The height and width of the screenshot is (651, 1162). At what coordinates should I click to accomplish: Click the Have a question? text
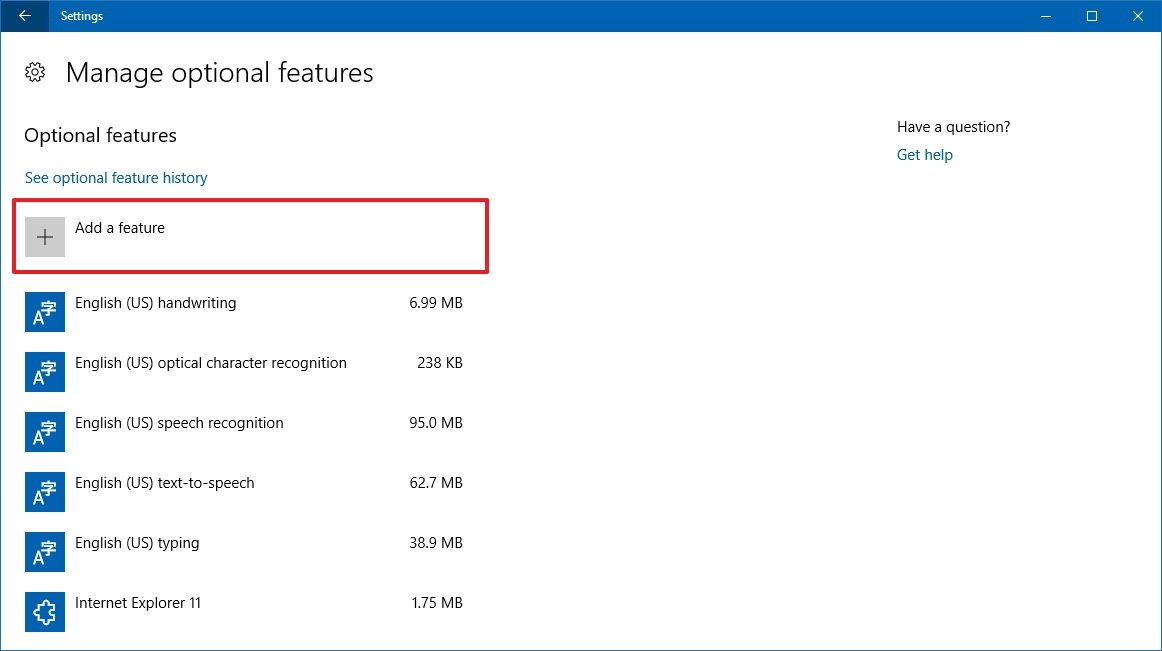954,127
